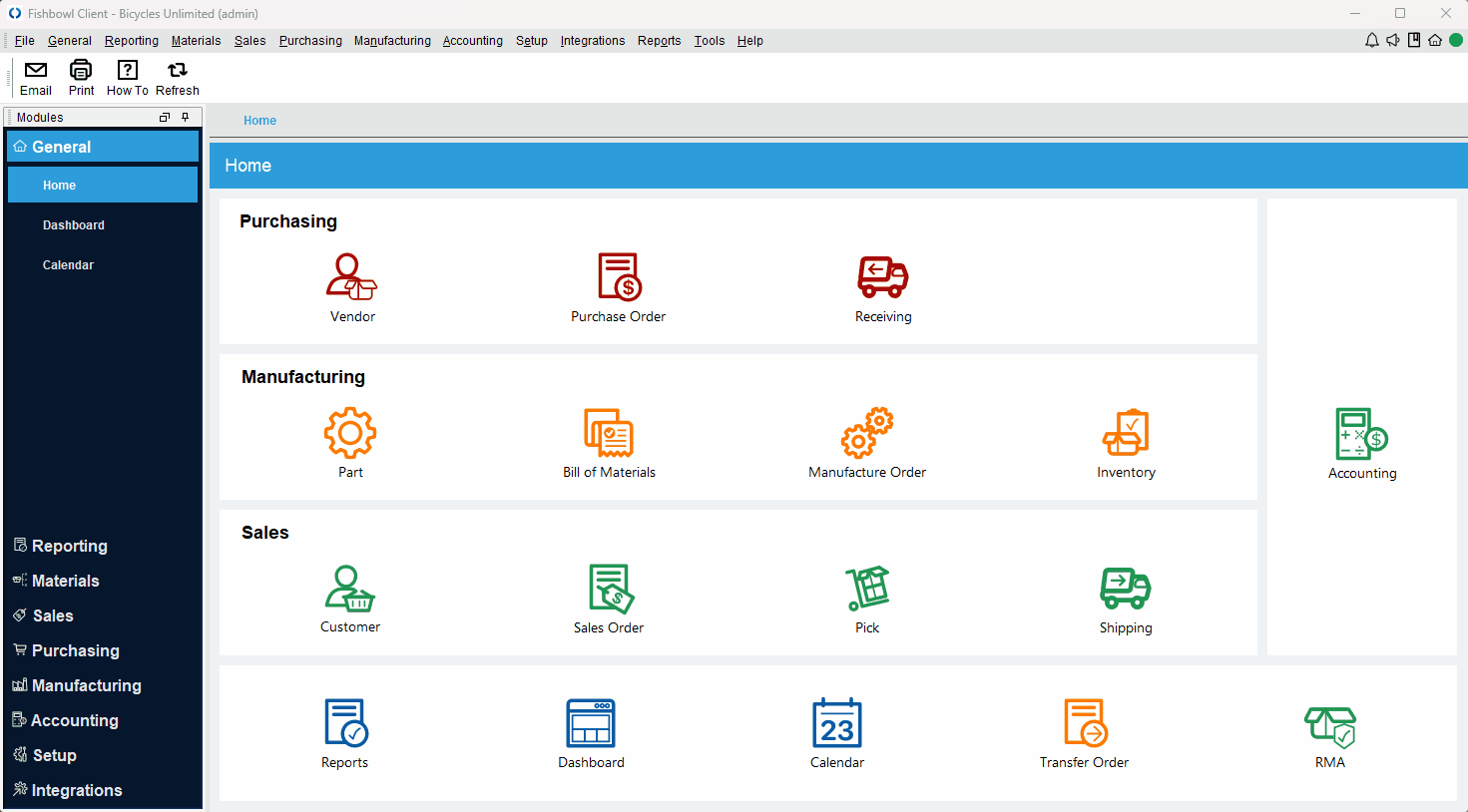Pin the Modules panel

coord(186,118)
